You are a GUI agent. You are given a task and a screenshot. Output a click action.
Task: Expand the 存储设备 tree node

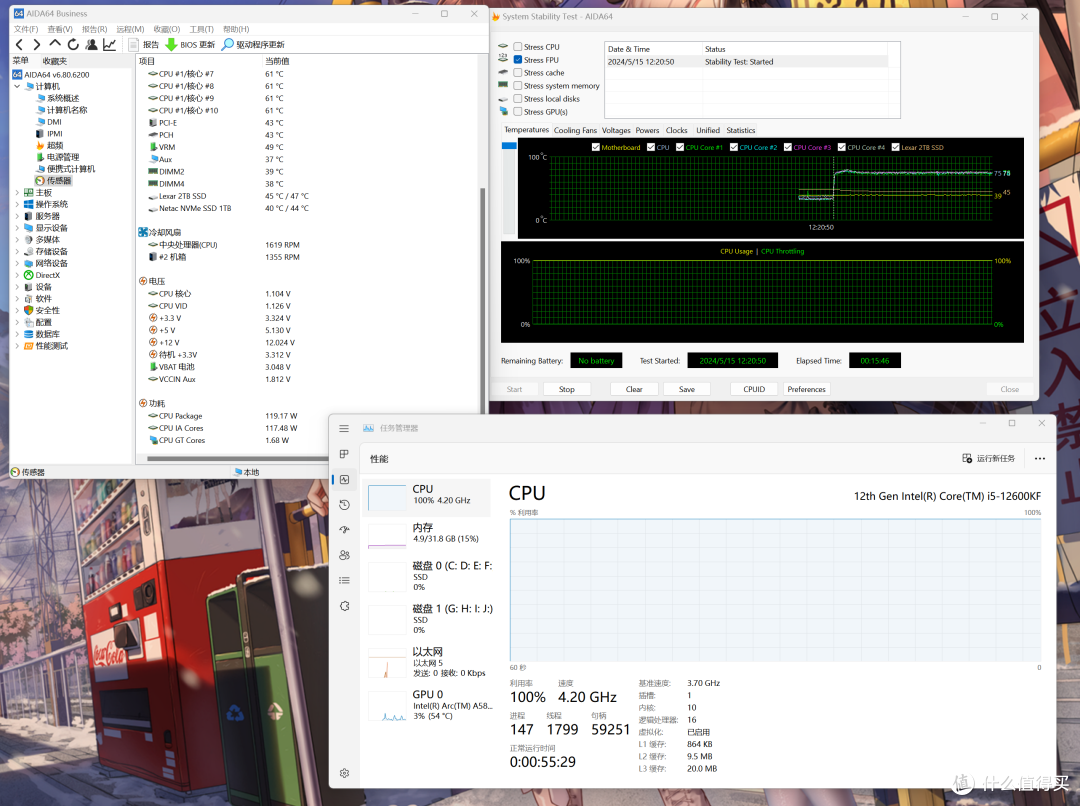(x=17, y=251)
